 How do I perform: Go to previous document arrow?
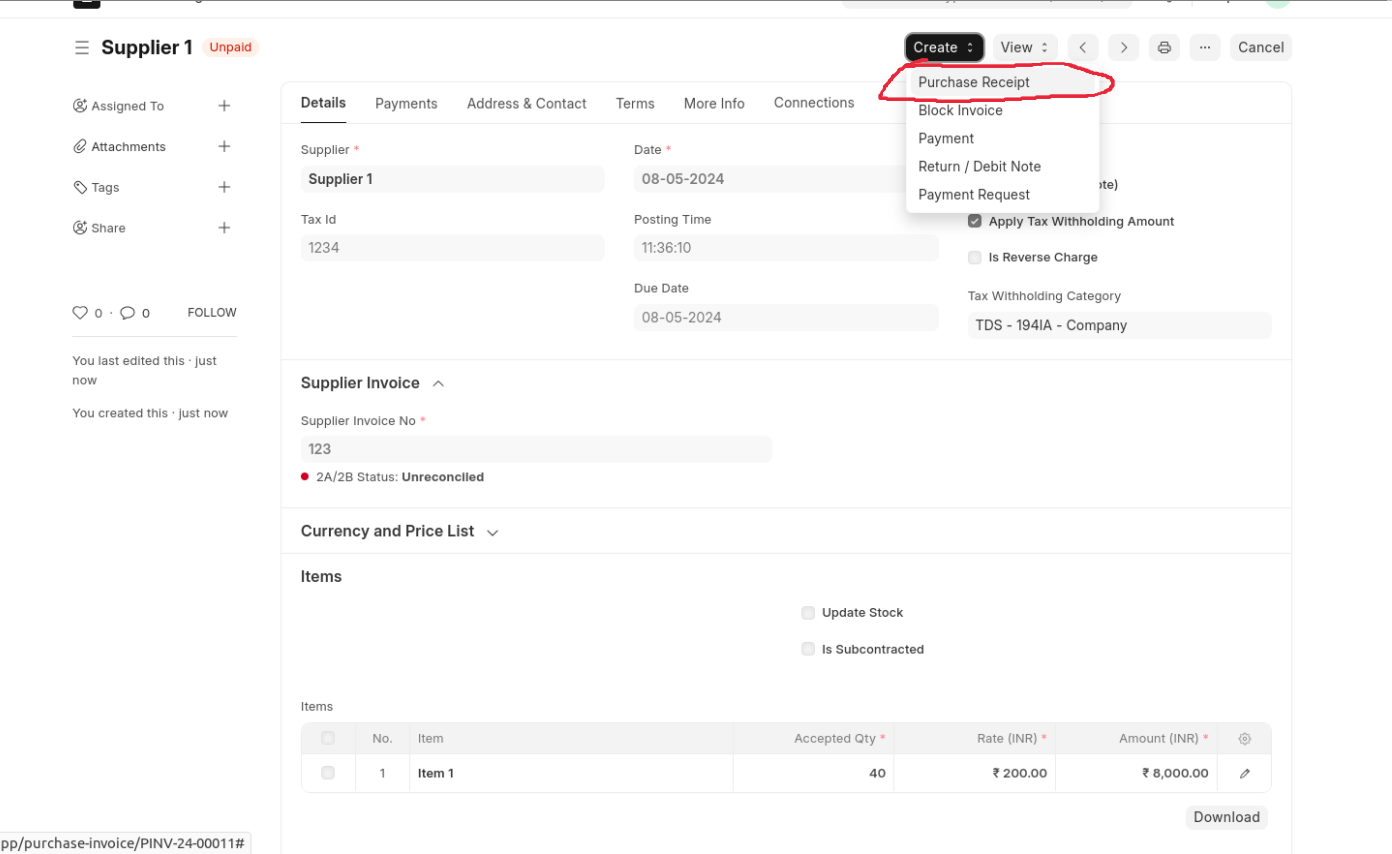point(1083,47)
